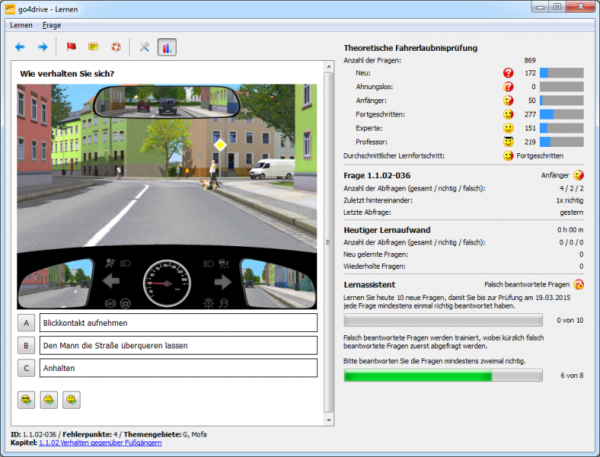The width and height of the screenshot is (600, 457).
Task: Go back with the blue left arrow
Action: click(20, 46)
